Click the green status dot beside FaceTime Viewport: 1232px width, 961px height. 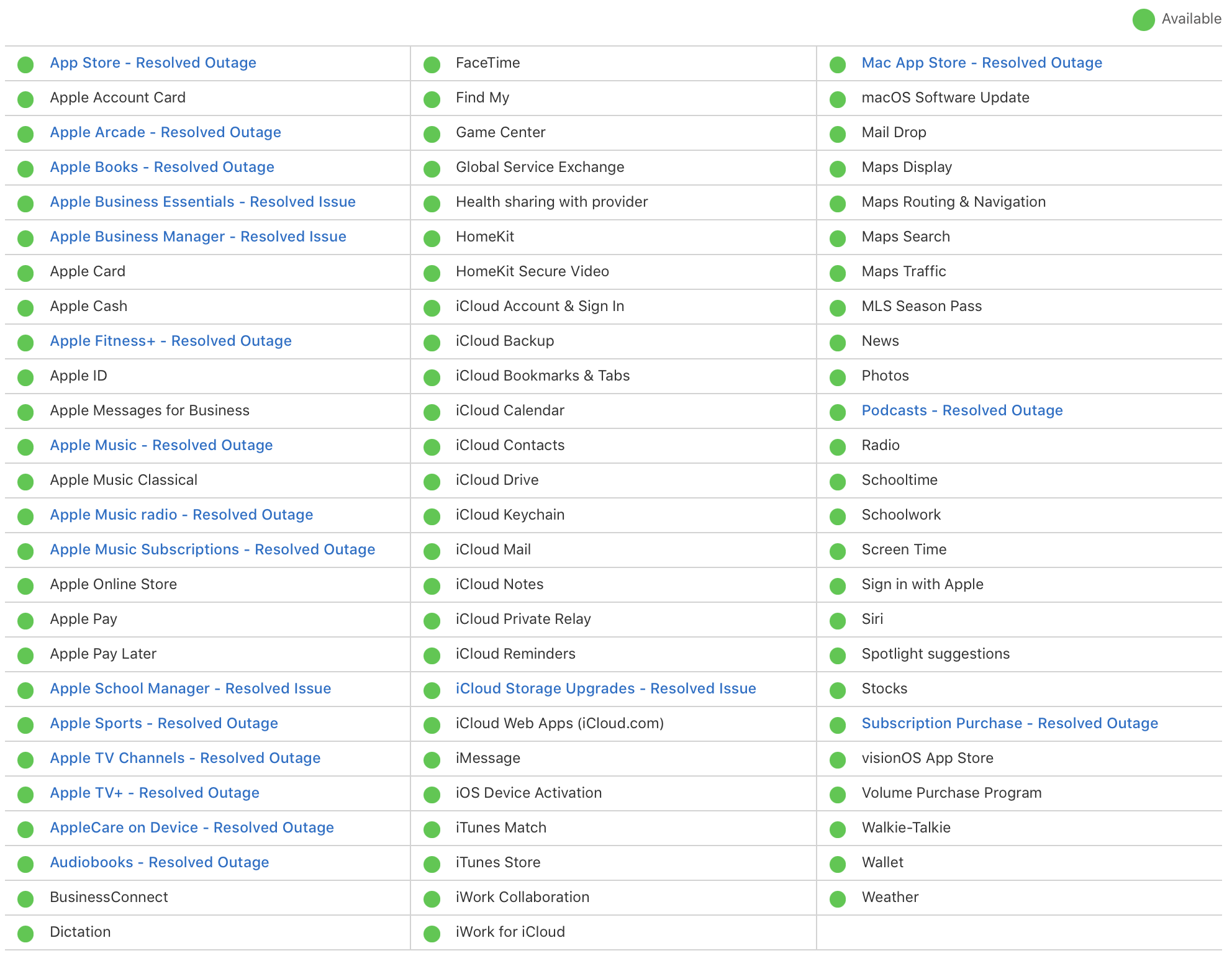(432, 65)
